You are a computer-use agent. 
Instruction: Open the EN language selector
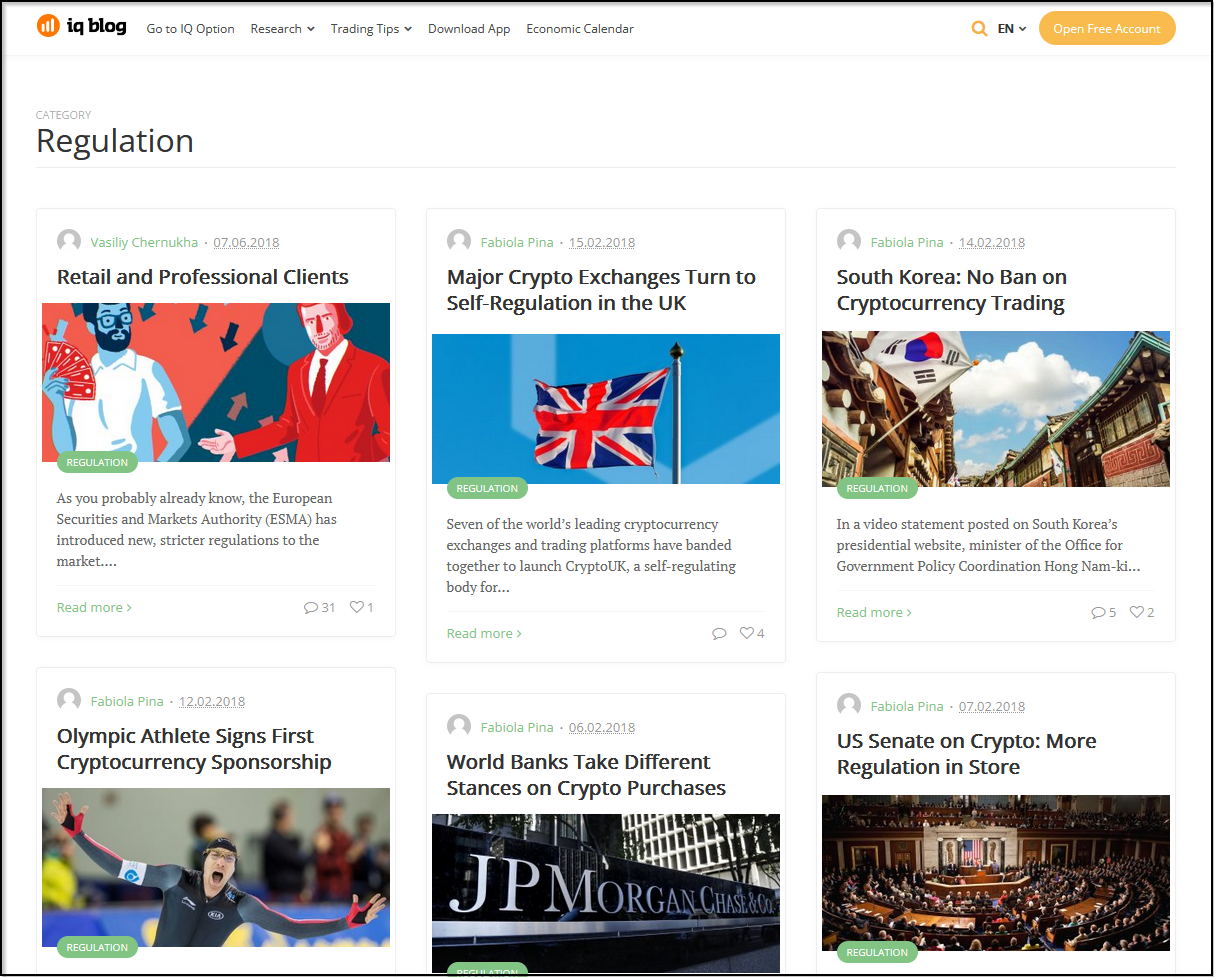(1012, 29)
